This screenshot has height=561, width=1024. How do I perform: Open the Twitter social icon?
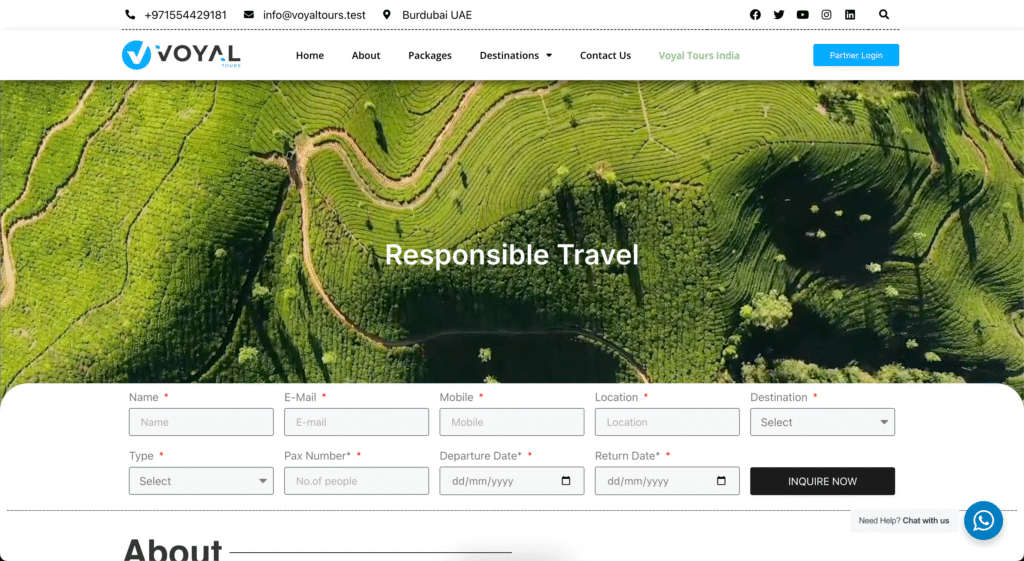click(779, 15)
